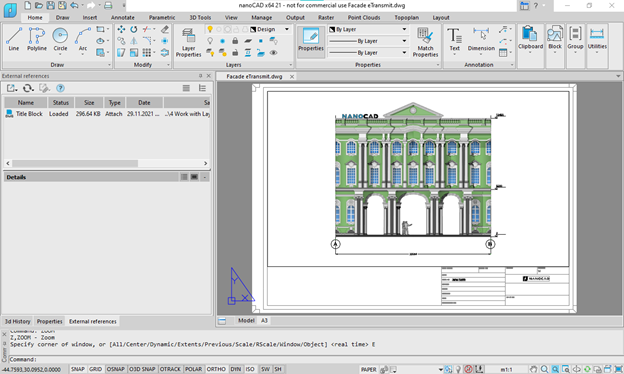Toggle O3D SNAP in status bar
The height and width of the screenshot is (374, 624).
tap(142, 369)
